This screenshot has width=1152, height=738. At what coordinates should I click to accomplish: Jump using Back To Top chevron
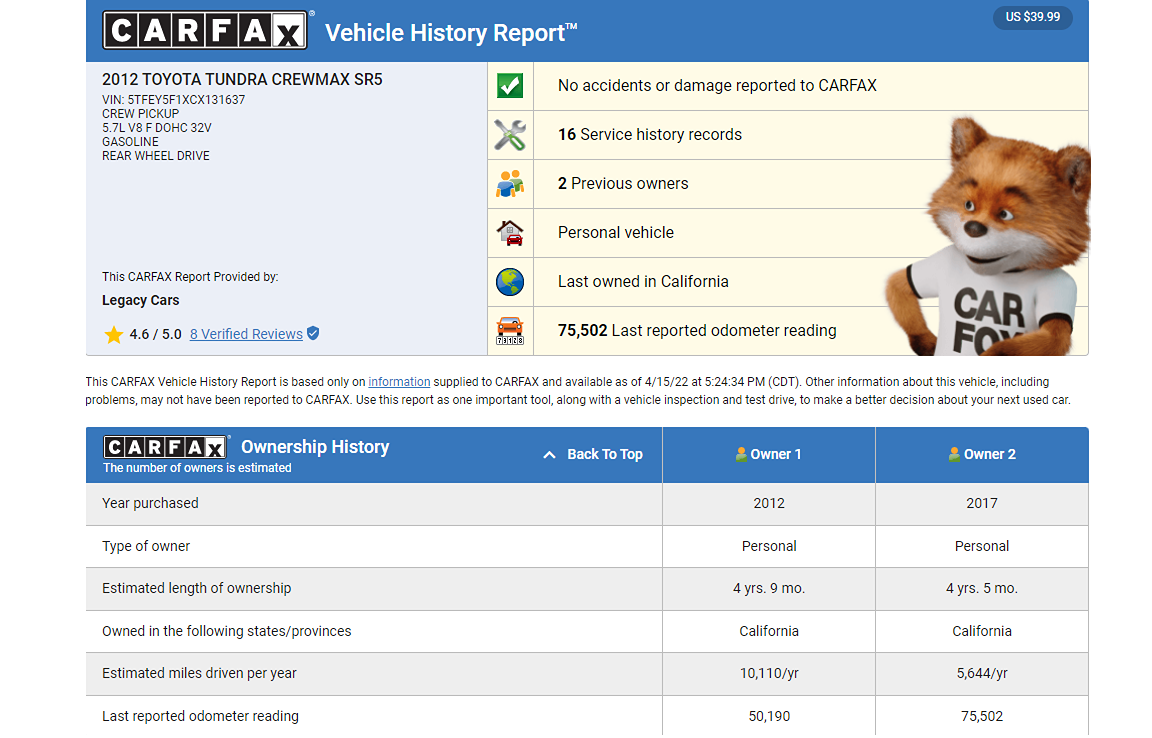coord(549,455)
